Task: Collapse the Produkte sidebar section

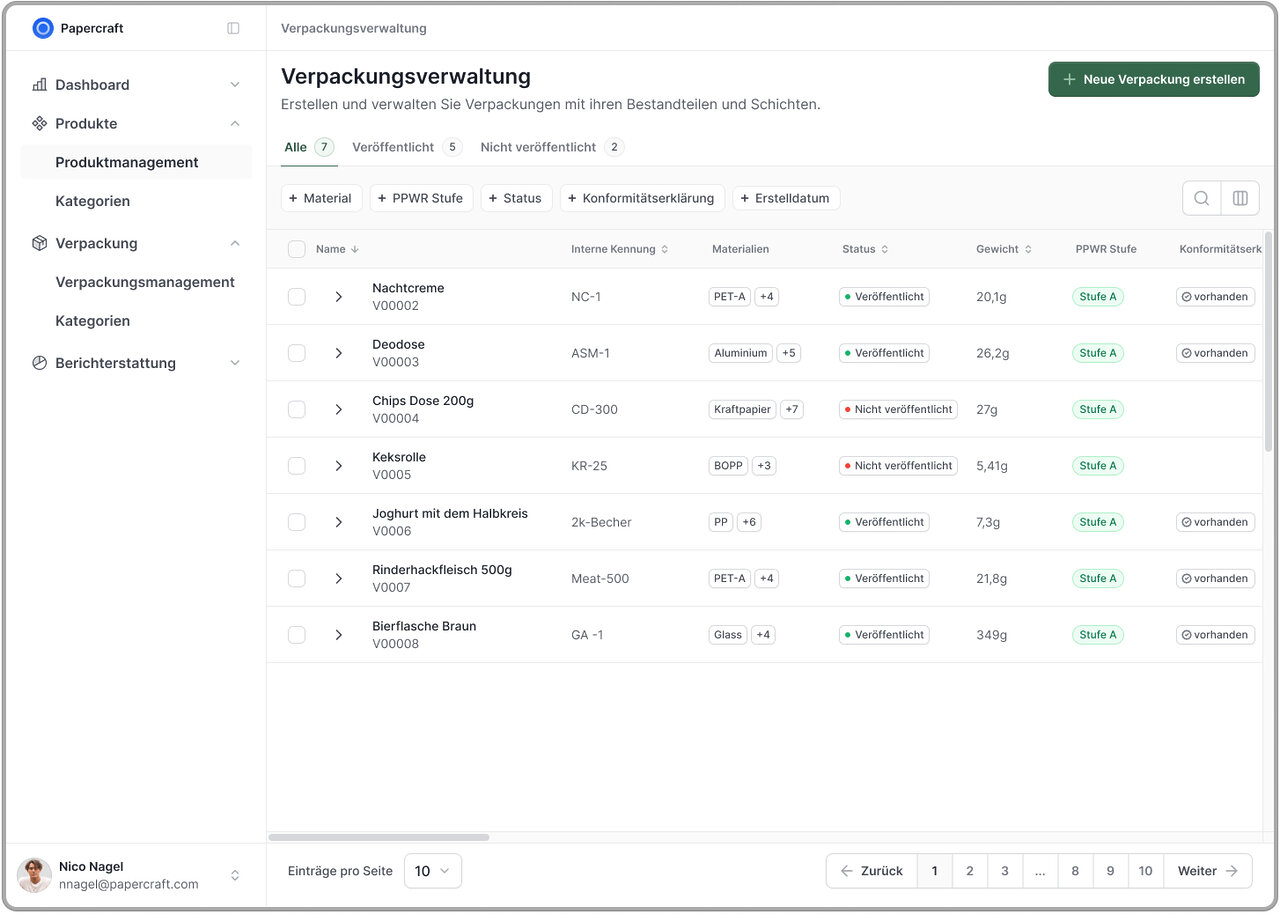Action: [x=235, y=124]
